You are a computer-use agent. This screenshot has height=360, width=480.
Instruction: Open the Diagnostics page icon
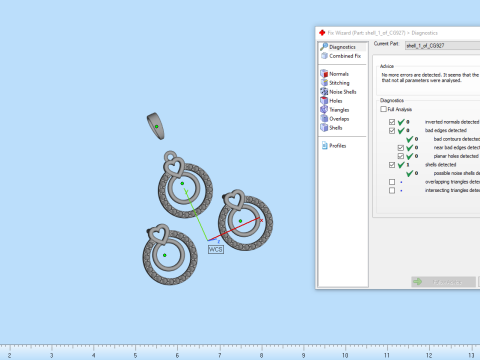324,47
